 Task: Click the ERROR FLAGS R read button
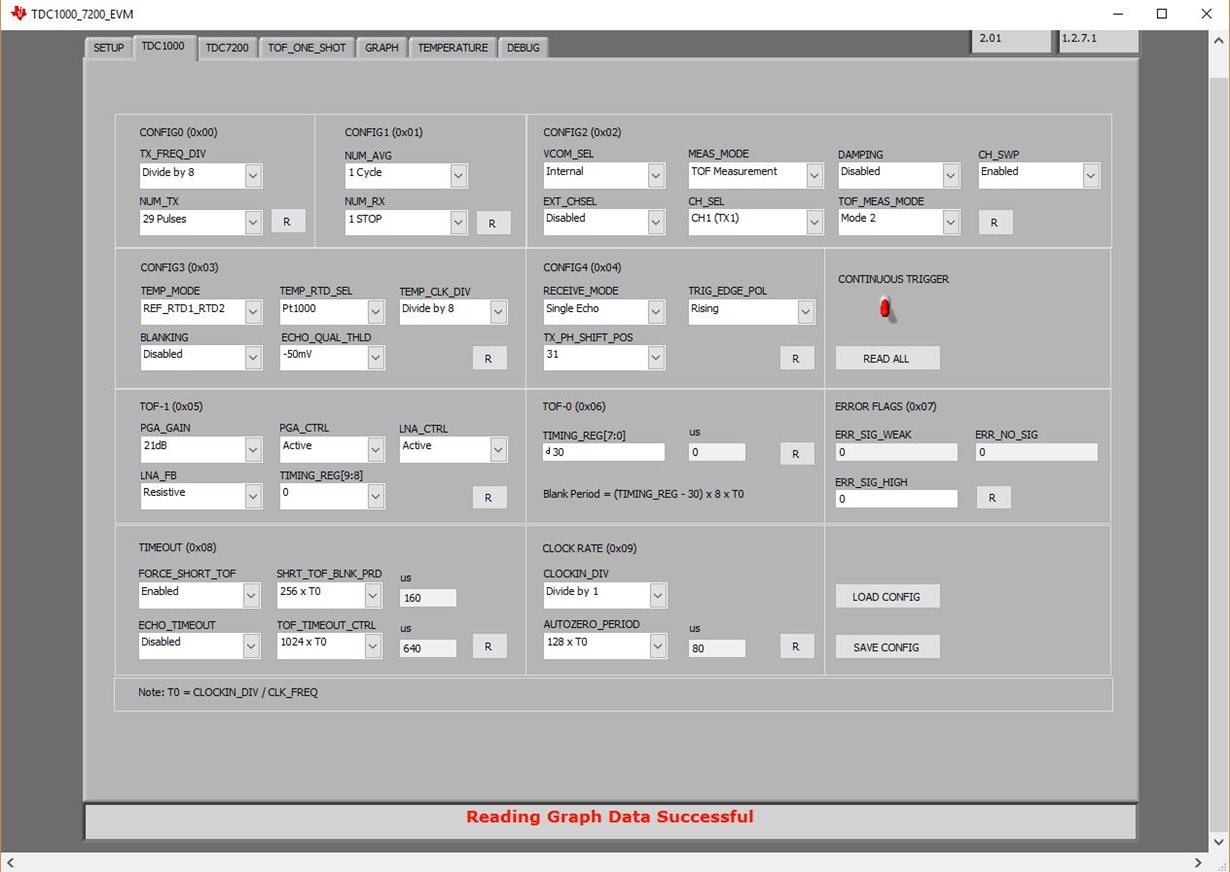click(x=993, y=497)
